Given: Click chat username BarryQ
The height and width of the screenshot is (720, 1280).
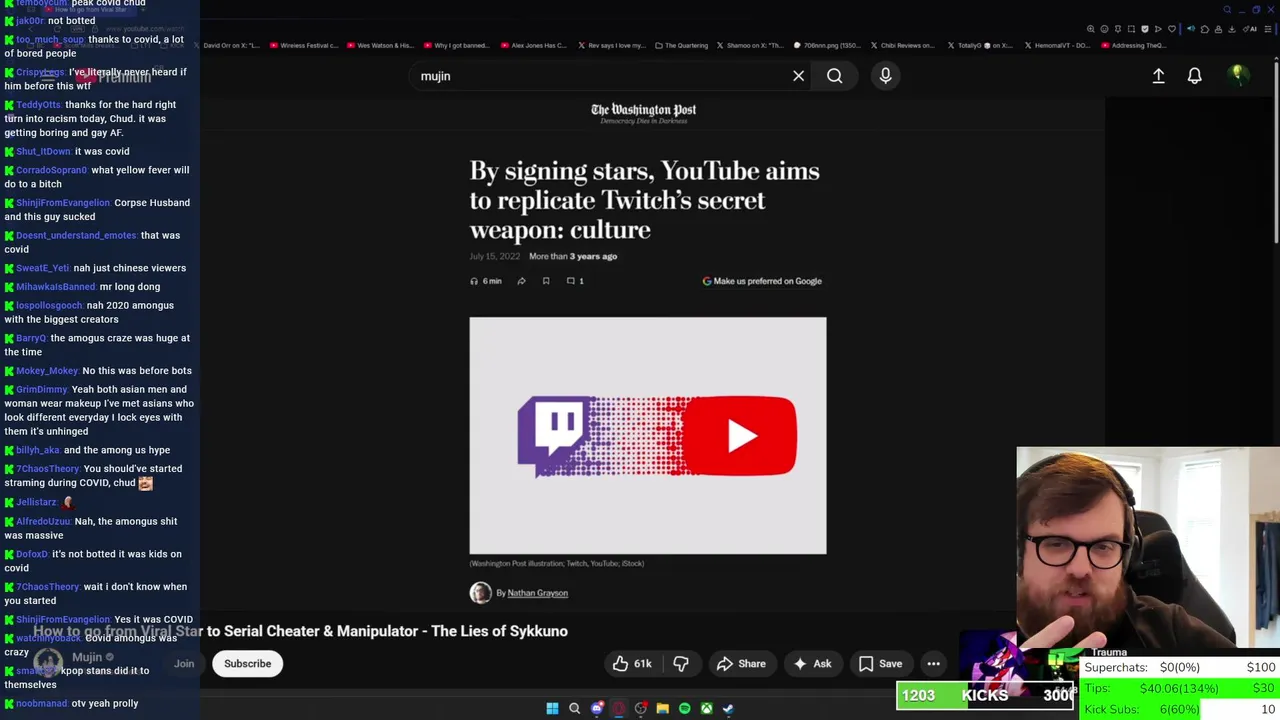Looking at the screenshot, I should [31, 339].
